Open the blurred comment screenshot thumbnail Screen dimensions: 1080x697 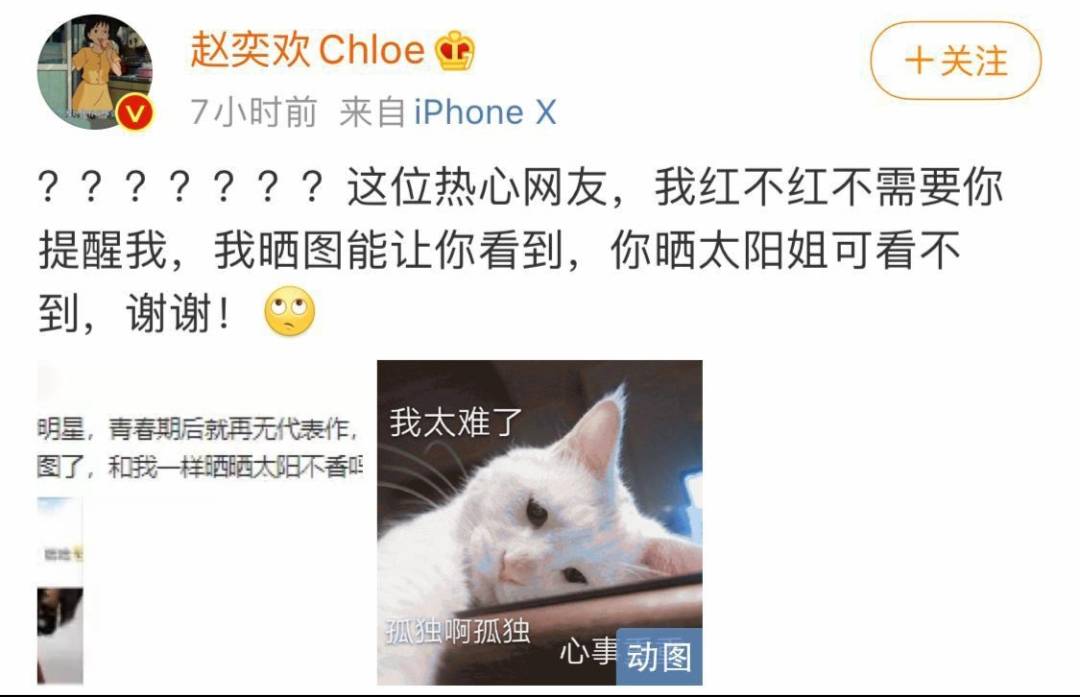point(200,523)
